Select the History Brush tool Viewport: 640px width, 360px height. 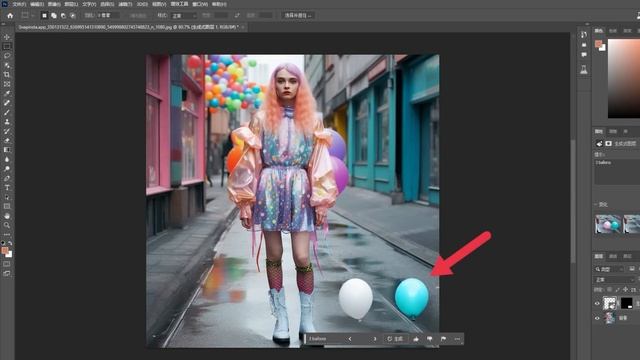point(7,131)
